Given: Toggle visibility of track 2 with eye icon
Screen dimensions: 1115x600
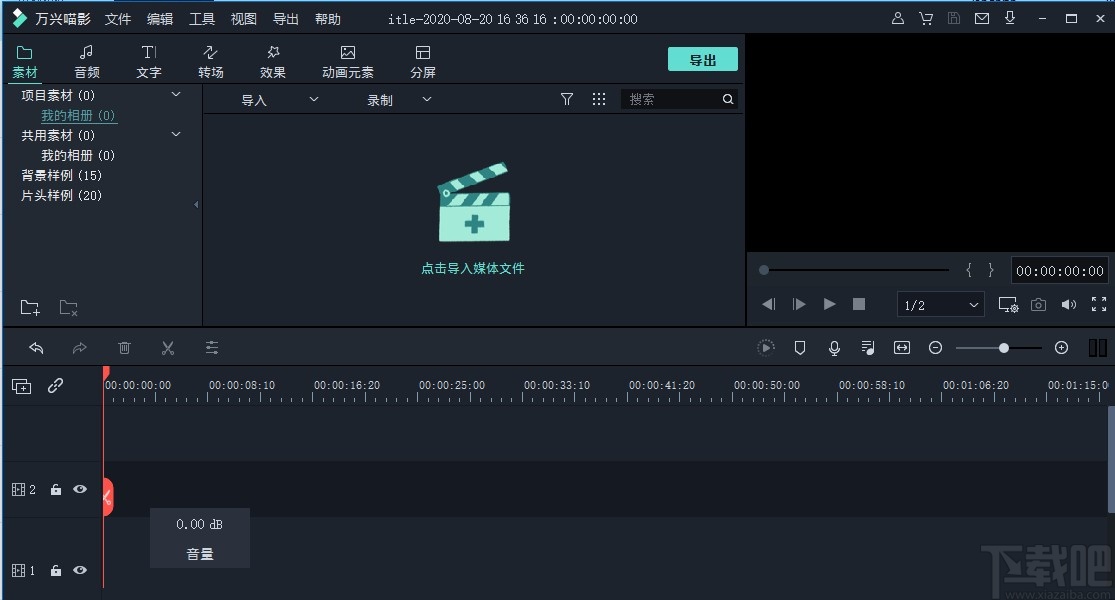Looking at the screenshot, I should 80,489.
